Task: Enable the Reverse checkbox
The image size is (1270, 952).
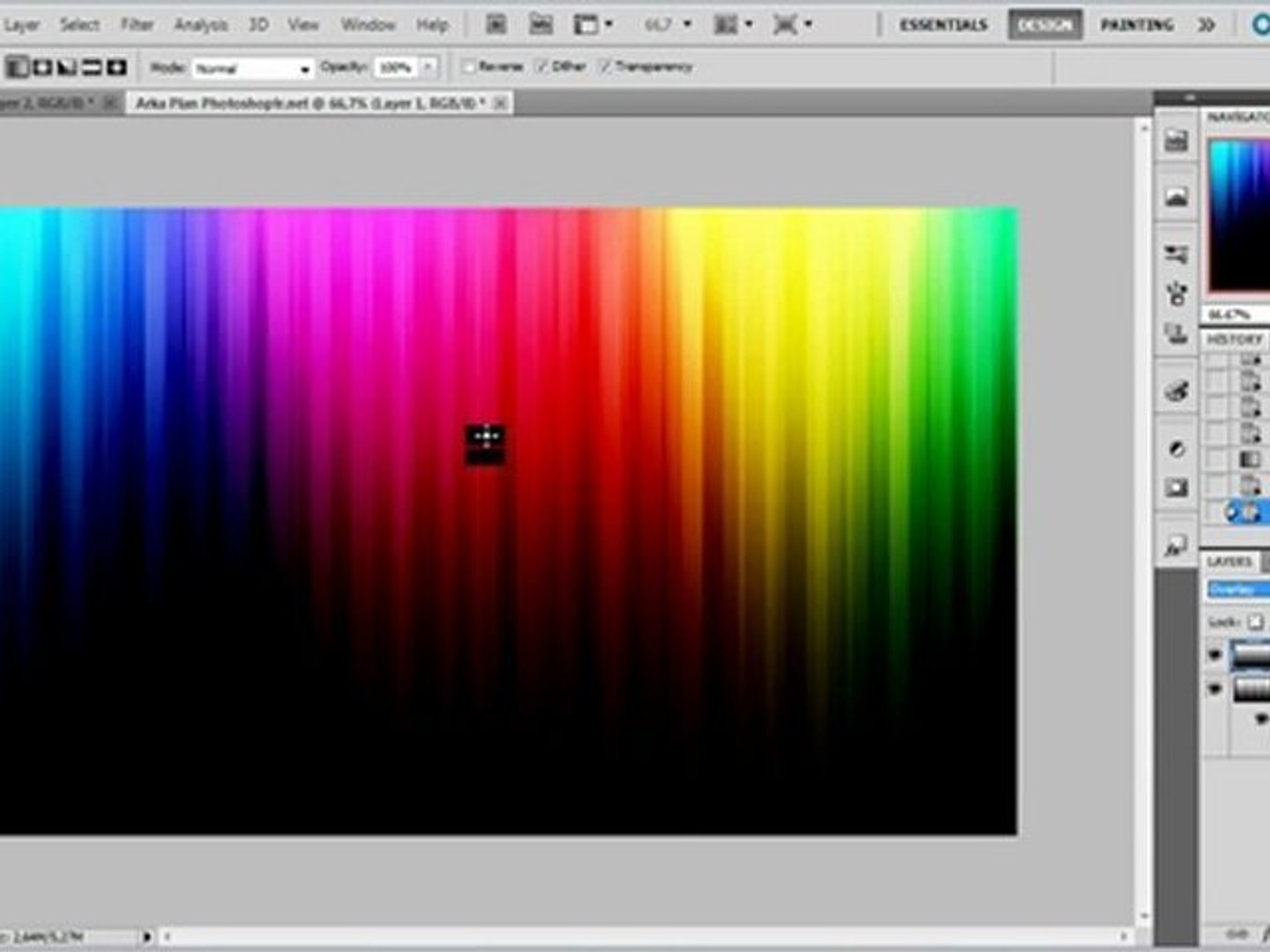Action: point(469,66)
